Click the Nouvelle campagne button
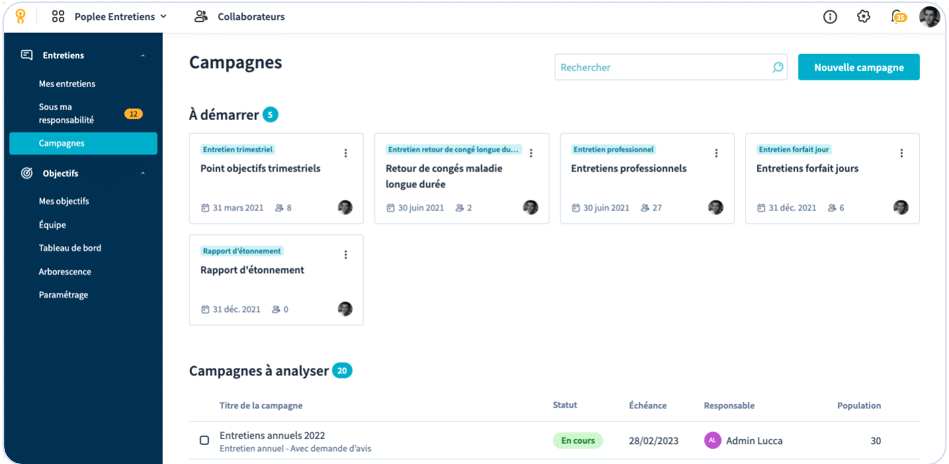Screen dimensions: 949x464 pyautogui.click(x=858, y=67)
